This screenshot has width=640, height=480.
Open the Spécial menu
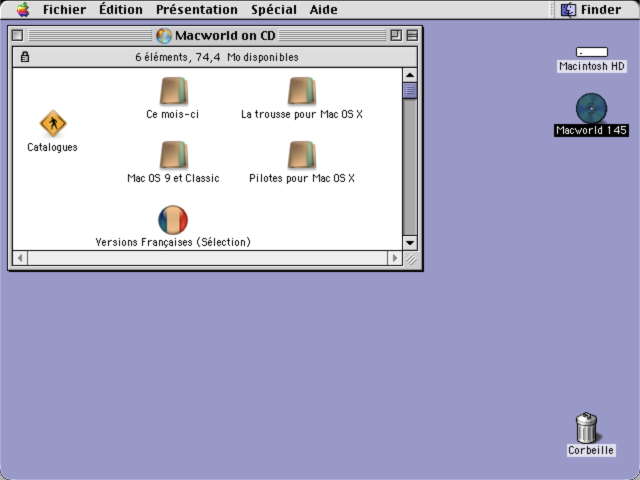[x=274, y=9]
